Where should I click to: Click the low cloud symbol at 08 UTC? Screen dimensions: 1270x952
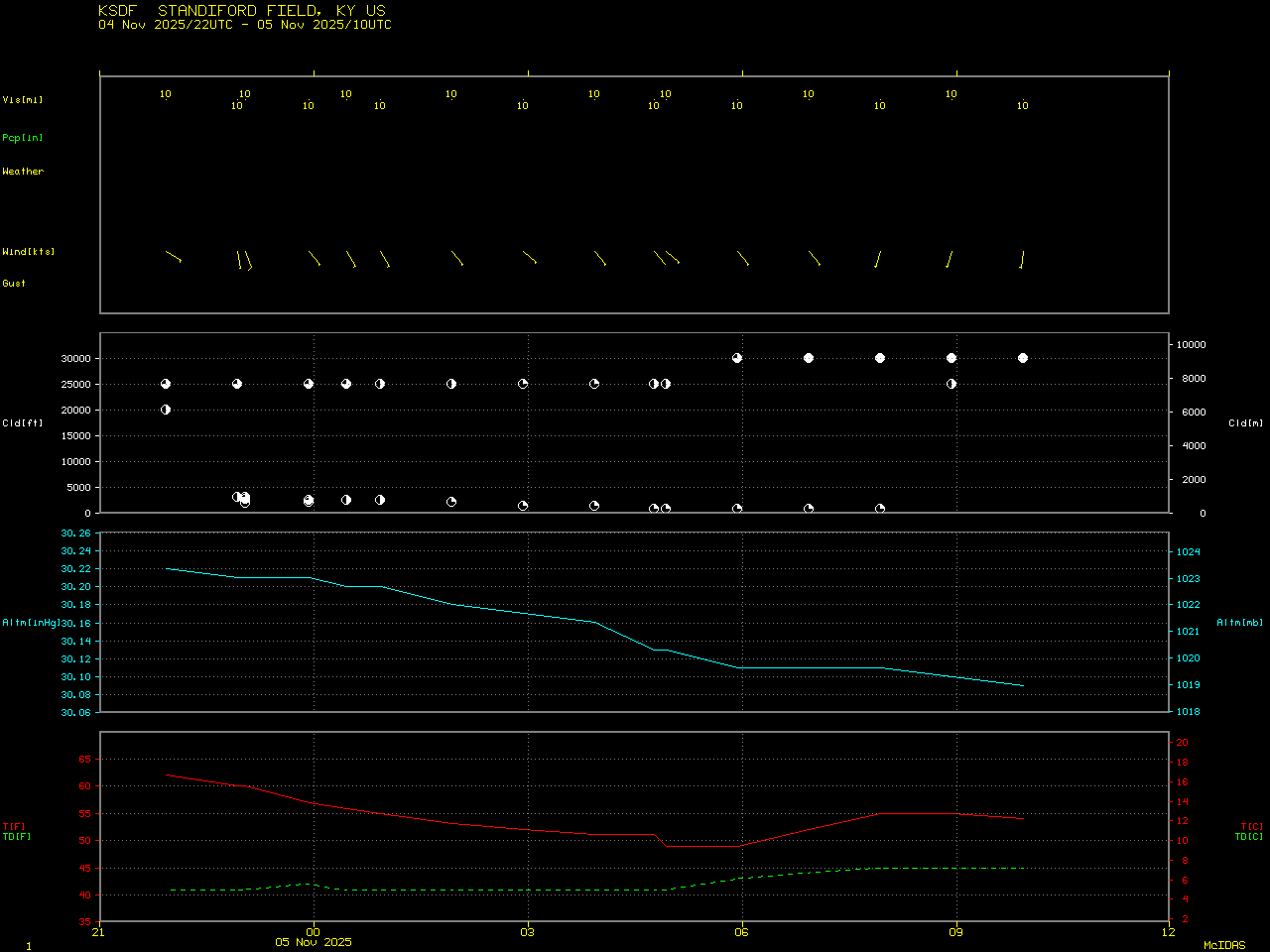(880, 509)
